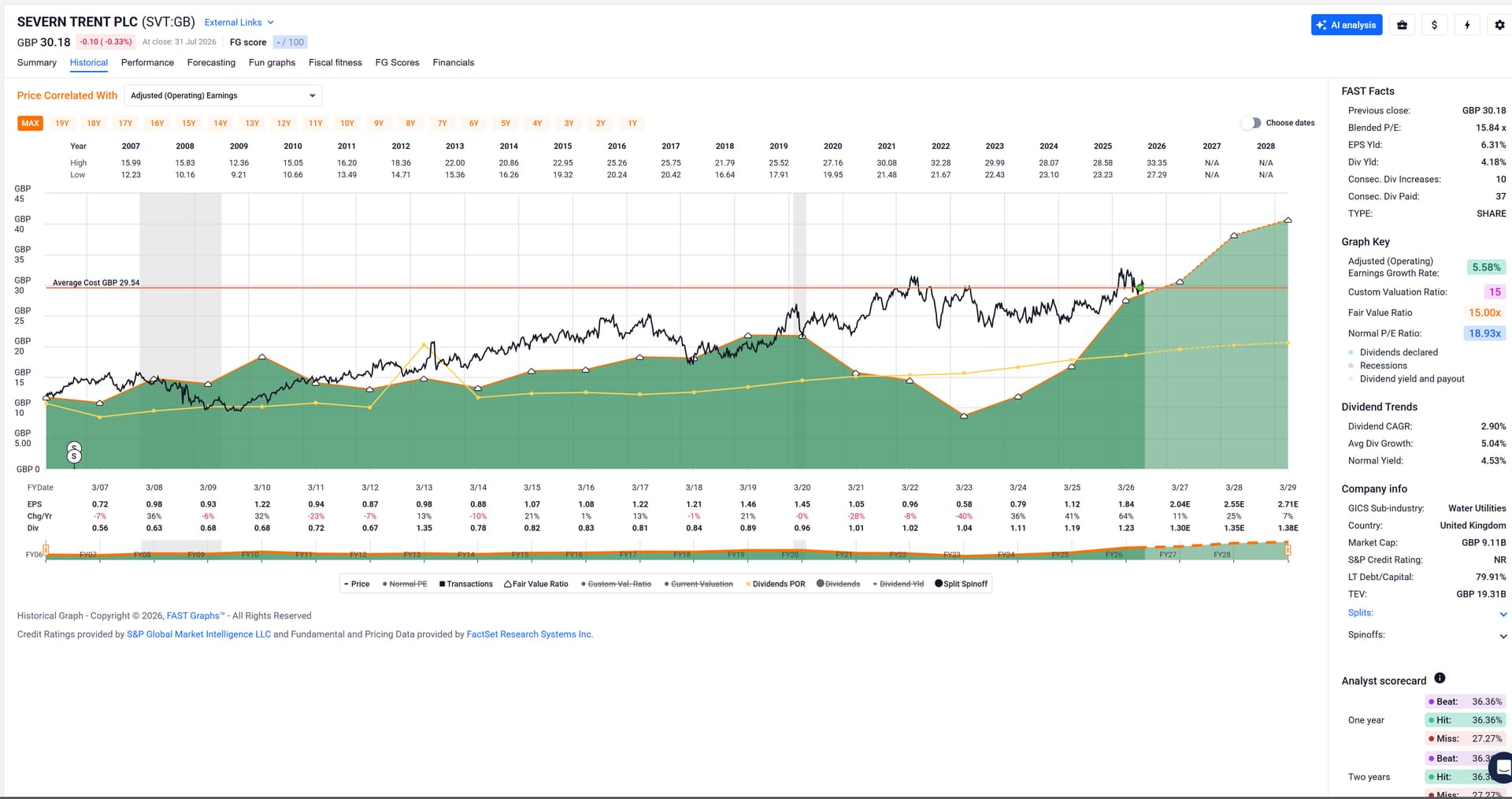Toggle Current Valuation in legend

699,584
